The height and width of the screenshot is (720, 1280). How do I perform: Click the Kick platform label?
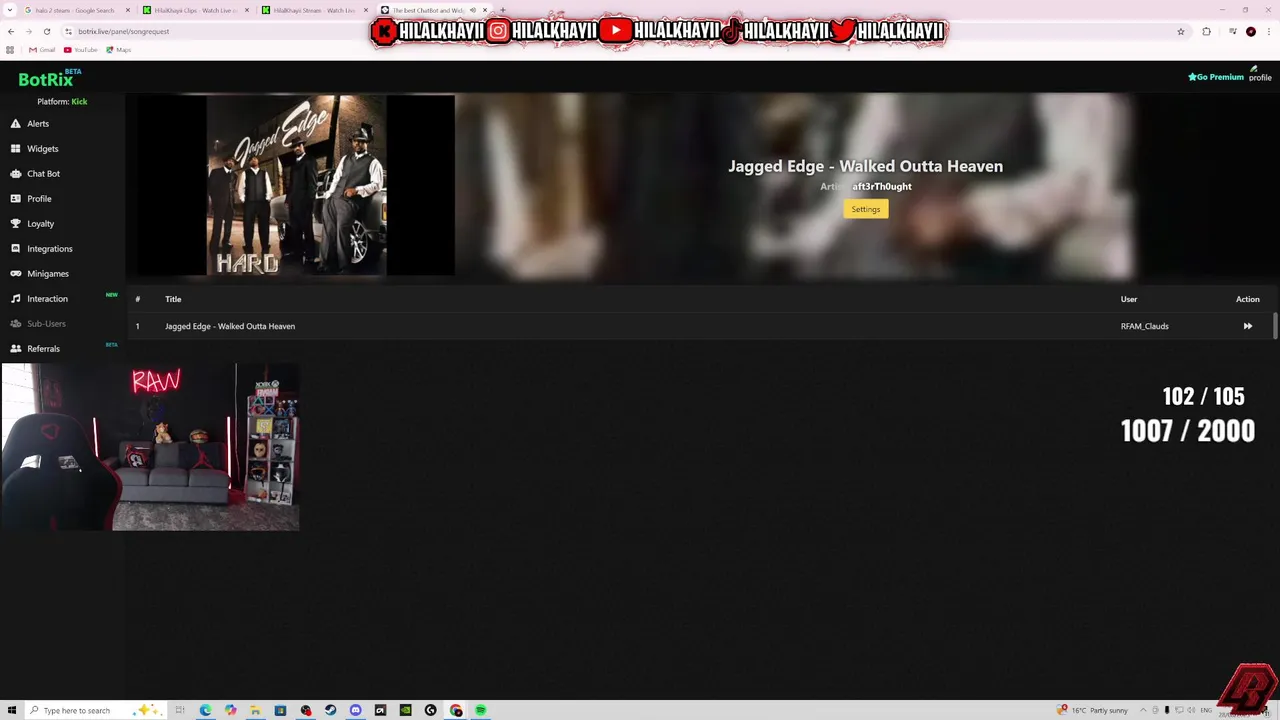(x=79, y=101)
